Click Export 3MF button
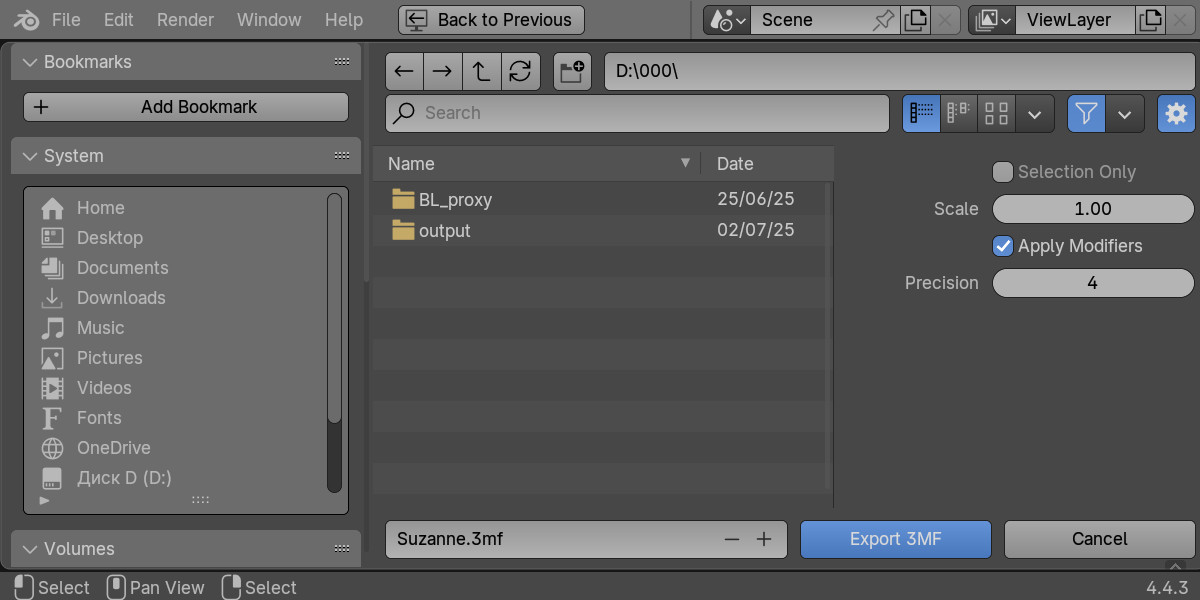 tap(896, 539)
